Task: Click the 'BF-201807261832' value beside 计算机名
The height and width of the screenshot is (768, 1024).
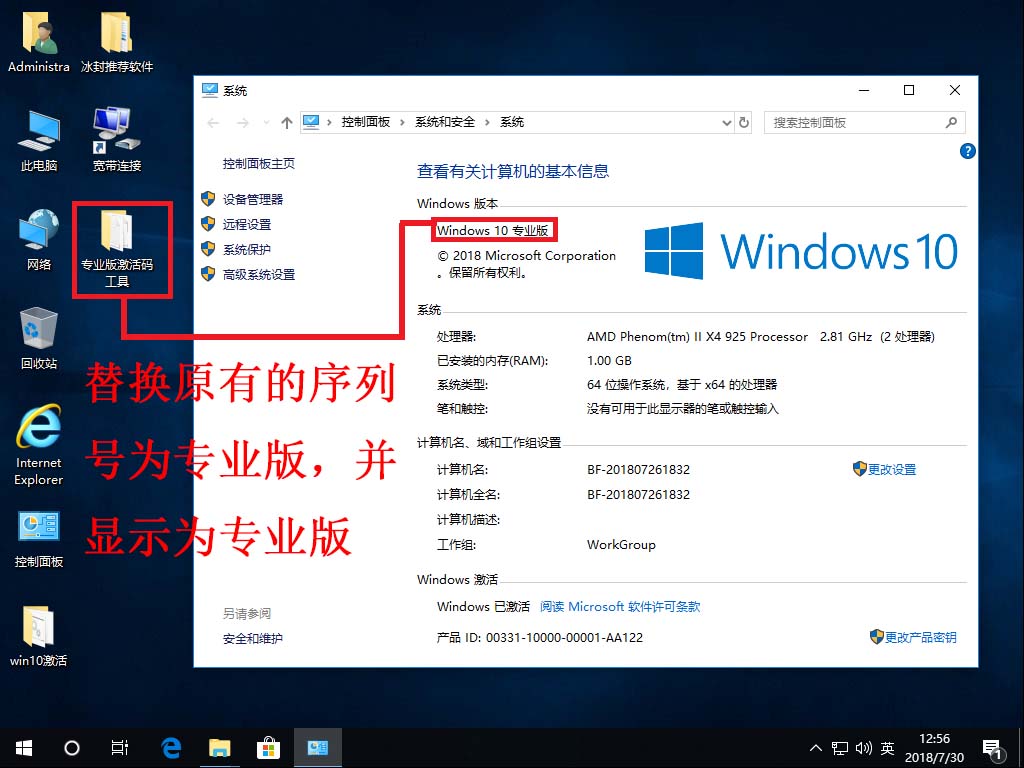Action: pos(638,469)
